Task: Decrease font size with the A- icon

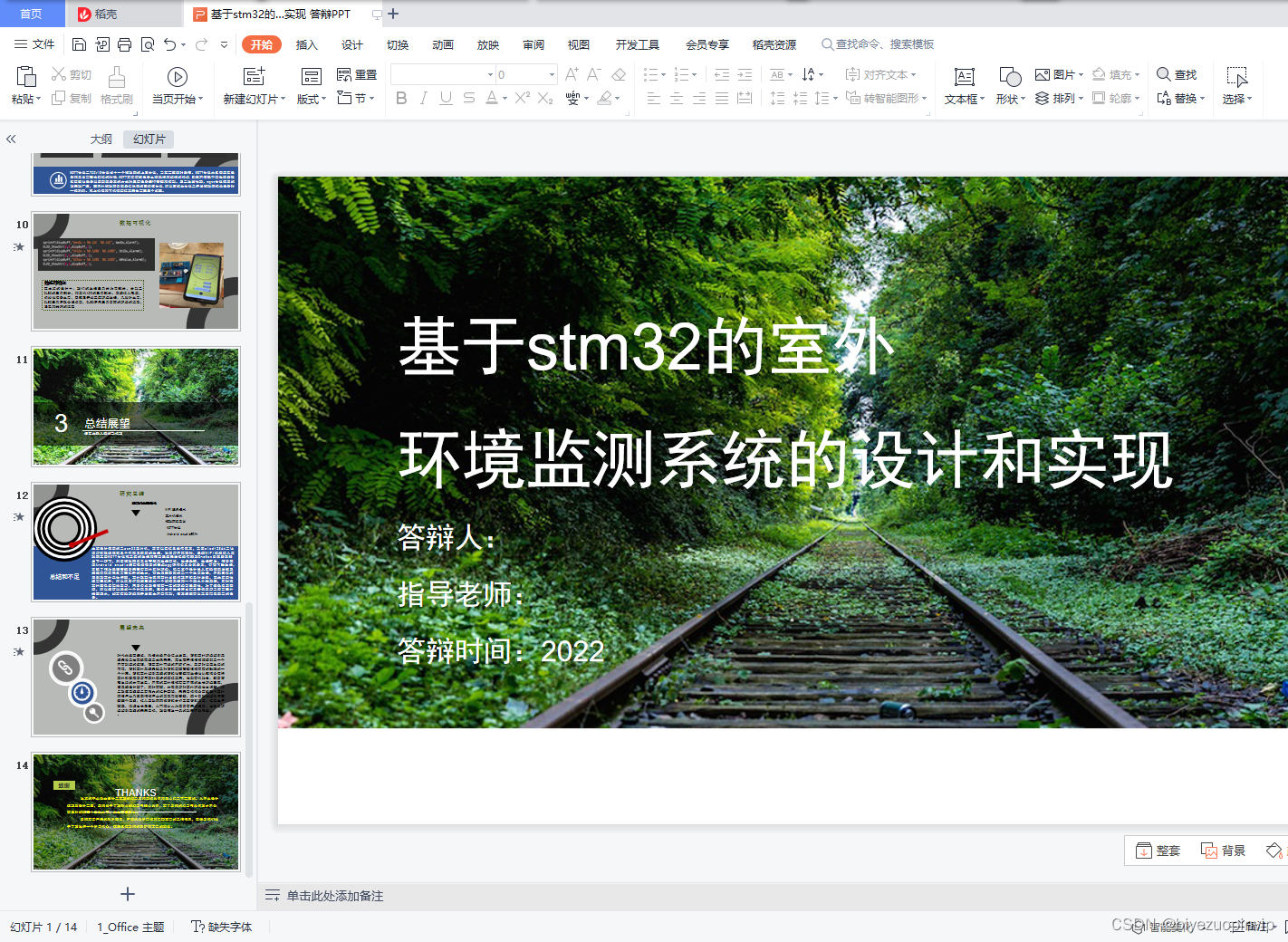Action: pos(594,74)
